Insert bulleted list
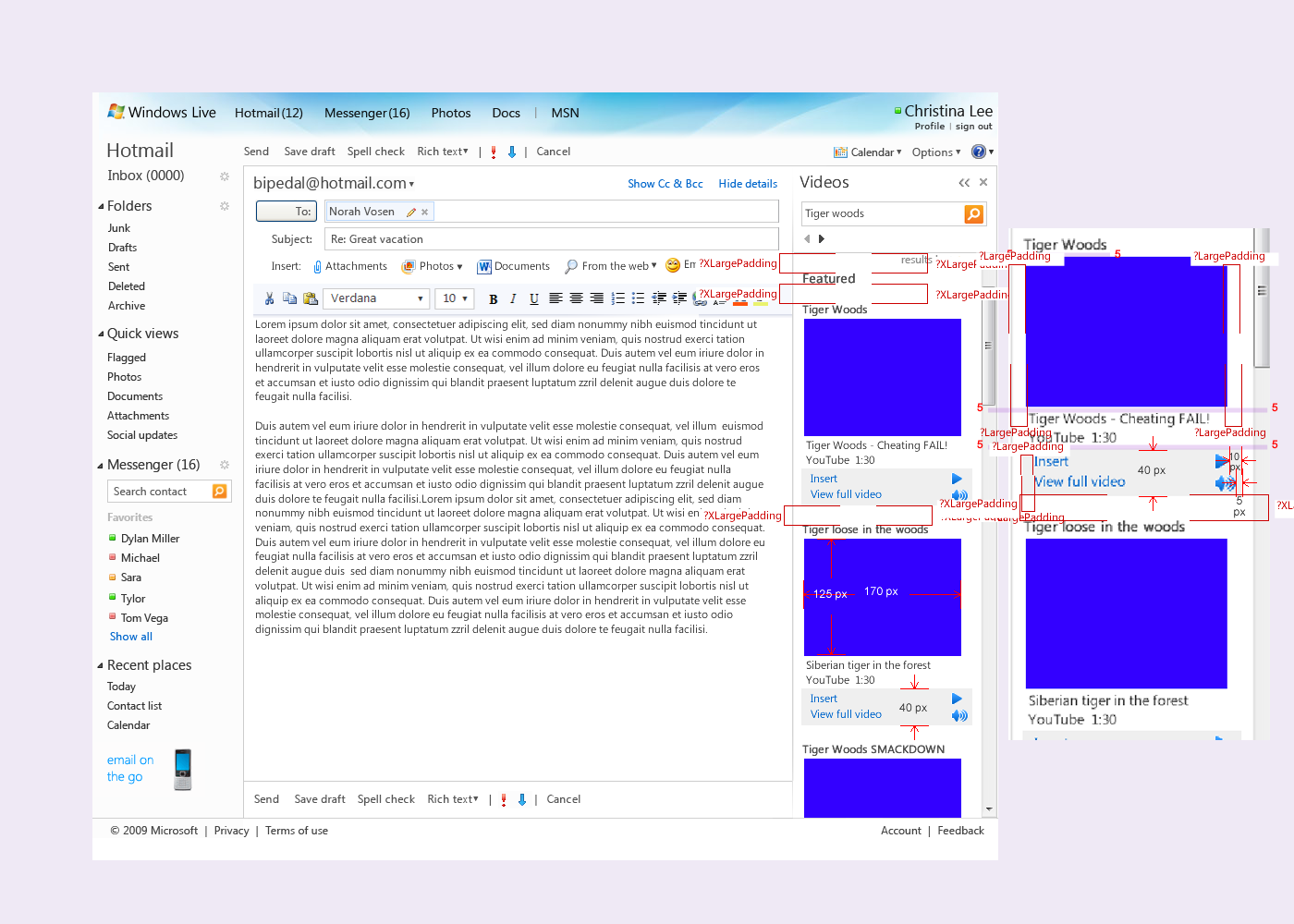This screenshot has width=1294, height=924. click(638, 298)
